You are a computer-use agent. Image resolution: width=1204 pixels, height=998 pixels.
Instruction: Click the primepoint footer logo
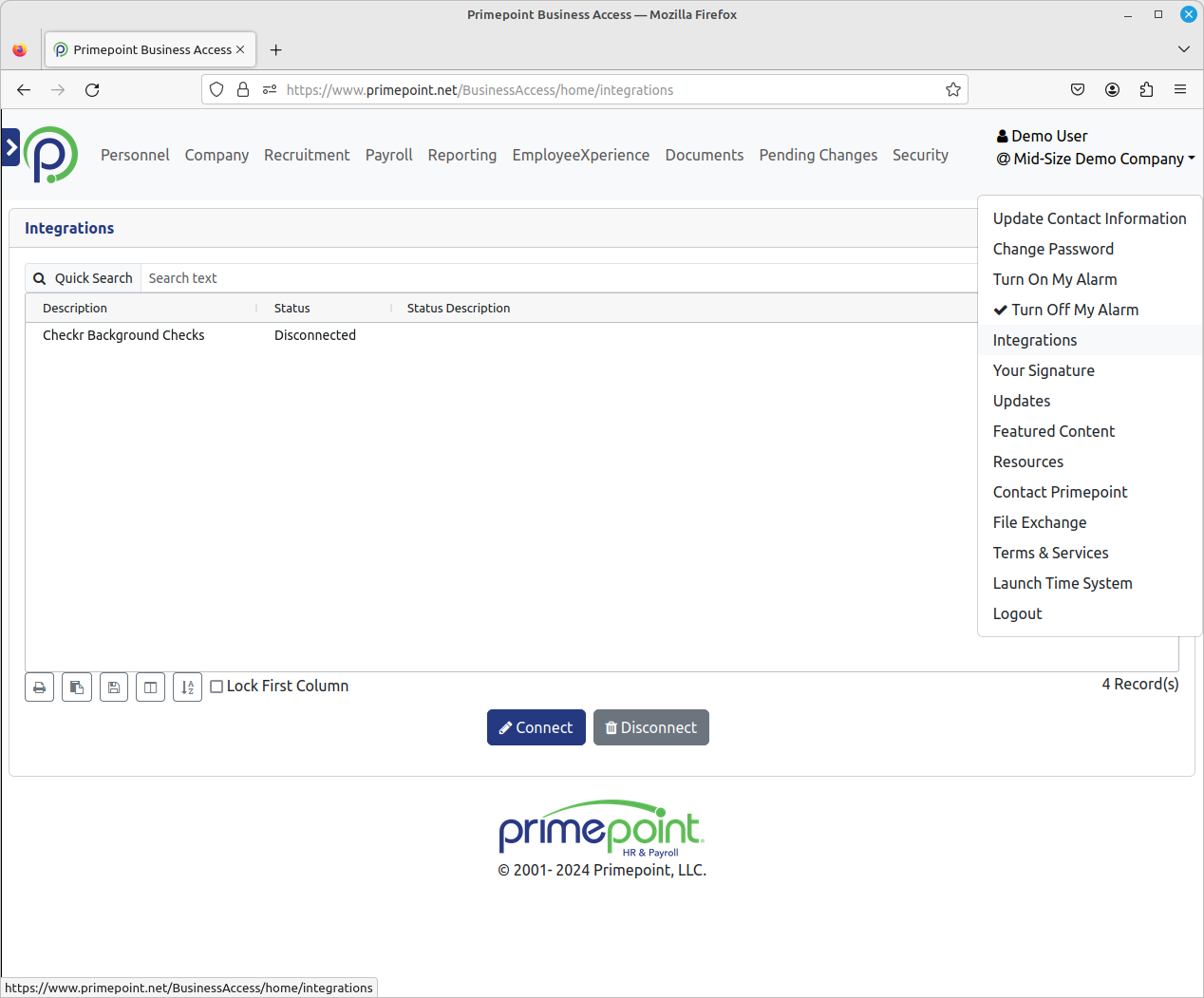point(602,828)
